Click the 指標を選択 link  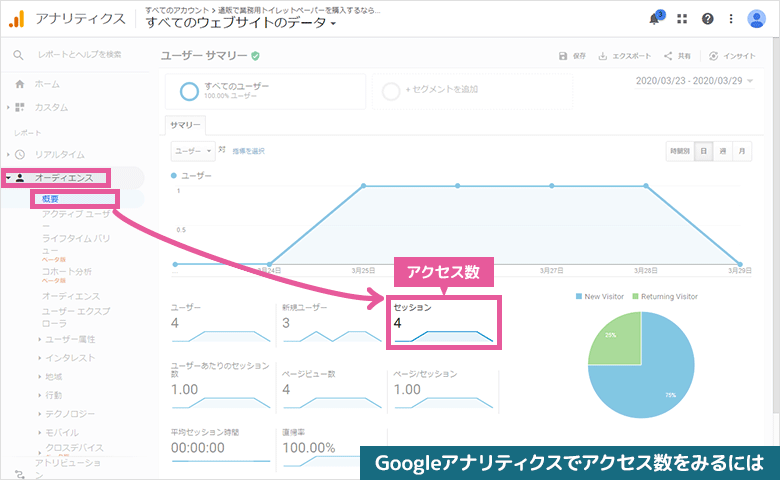(x=249, y=151)
